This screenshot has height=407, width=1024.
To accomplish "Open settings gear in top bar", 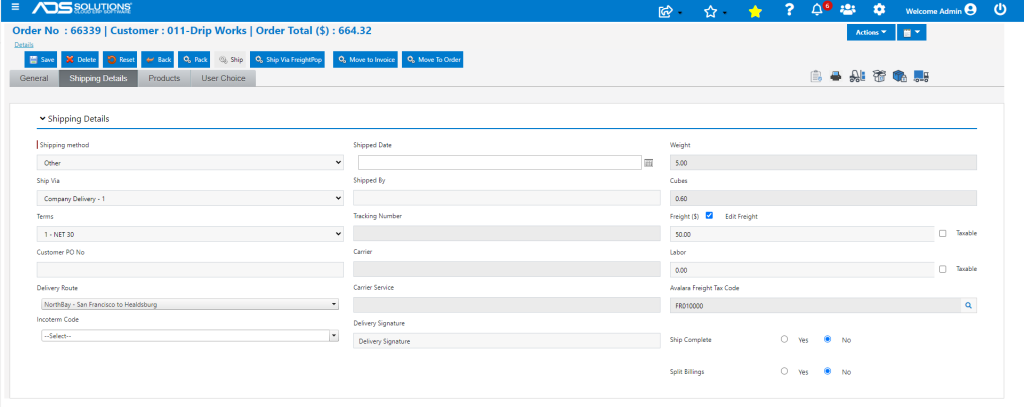I will tap(880, 10).
